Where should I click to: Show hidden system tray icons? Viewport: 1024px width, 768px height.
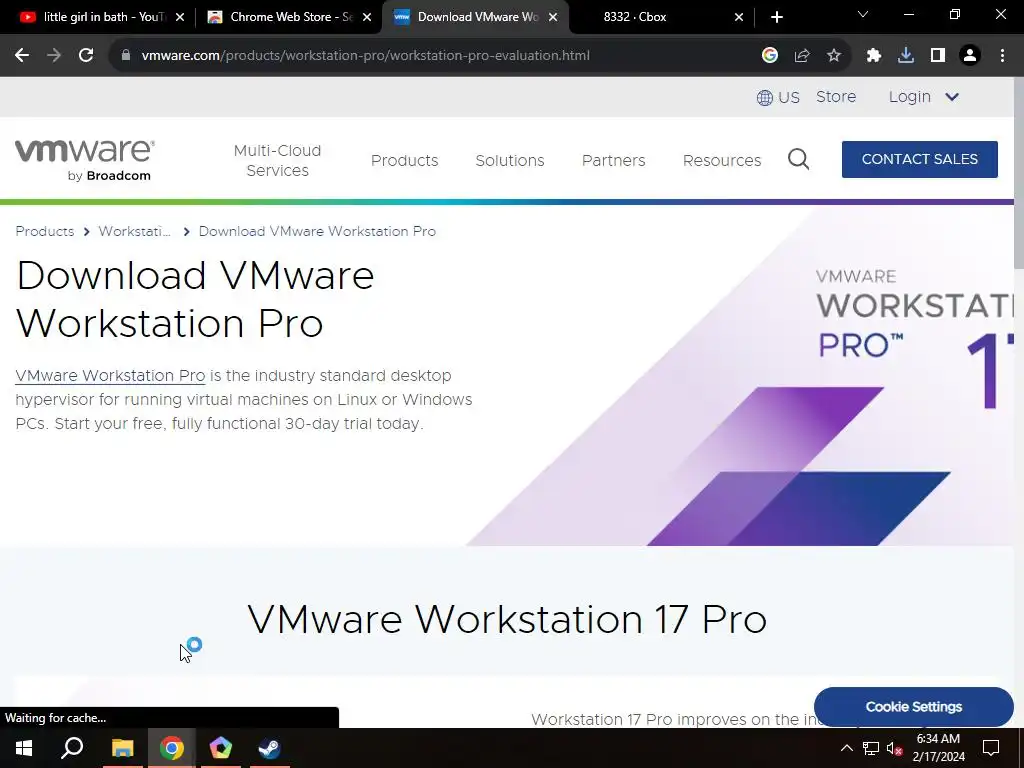coord(846,748)
